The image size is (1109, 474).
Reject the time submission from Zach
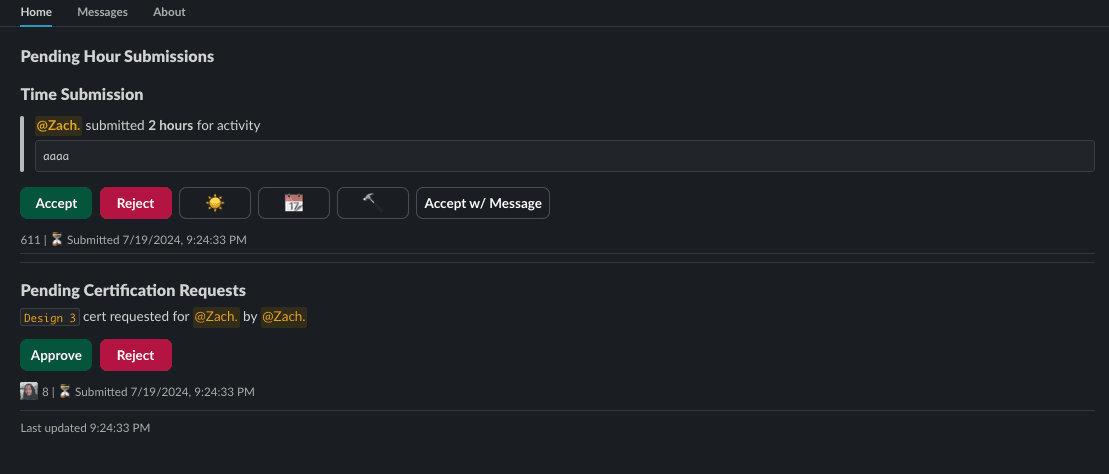tap(135, 203)
